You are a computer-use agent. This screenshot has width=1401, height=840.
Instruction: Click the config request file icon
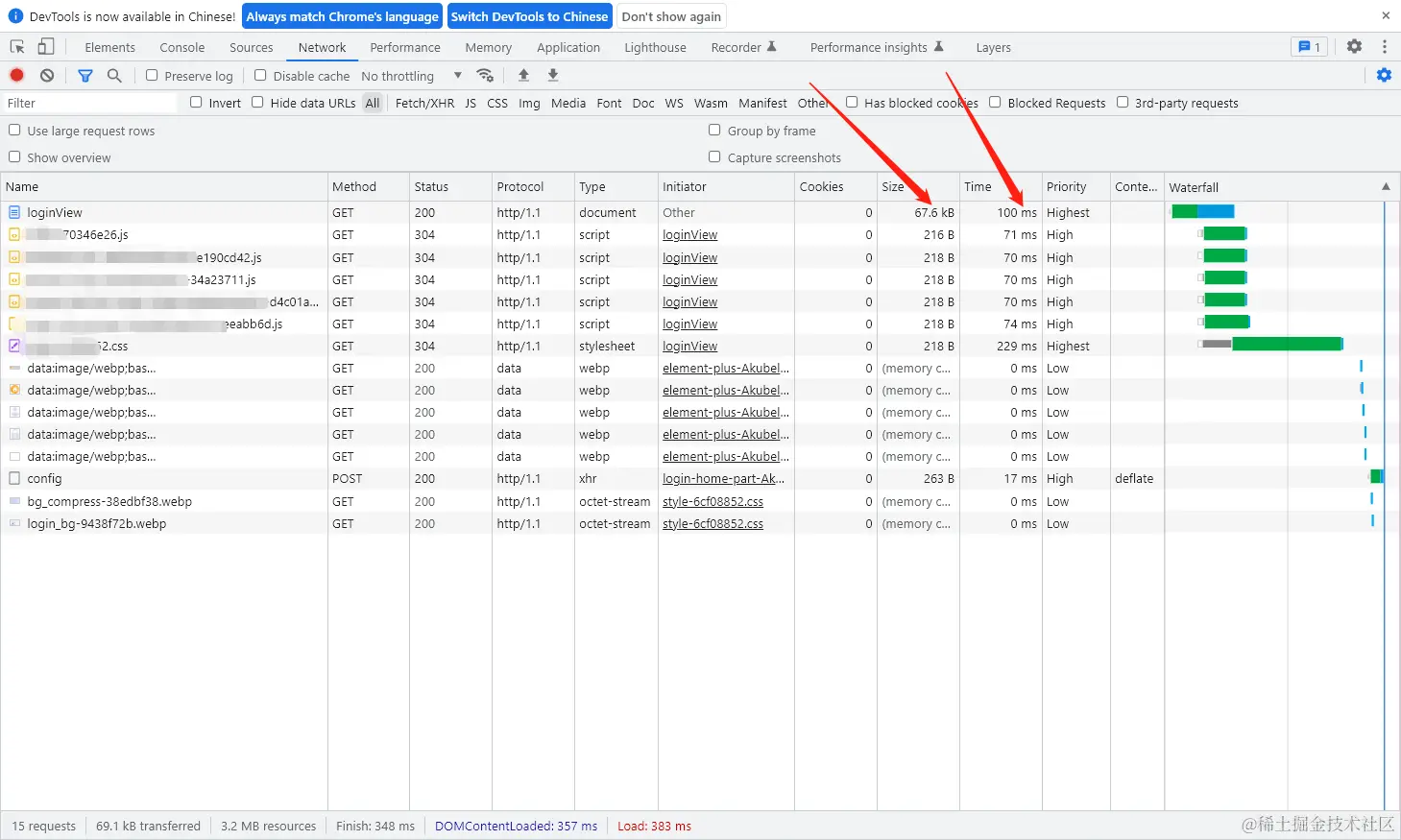tap(14, 478)
